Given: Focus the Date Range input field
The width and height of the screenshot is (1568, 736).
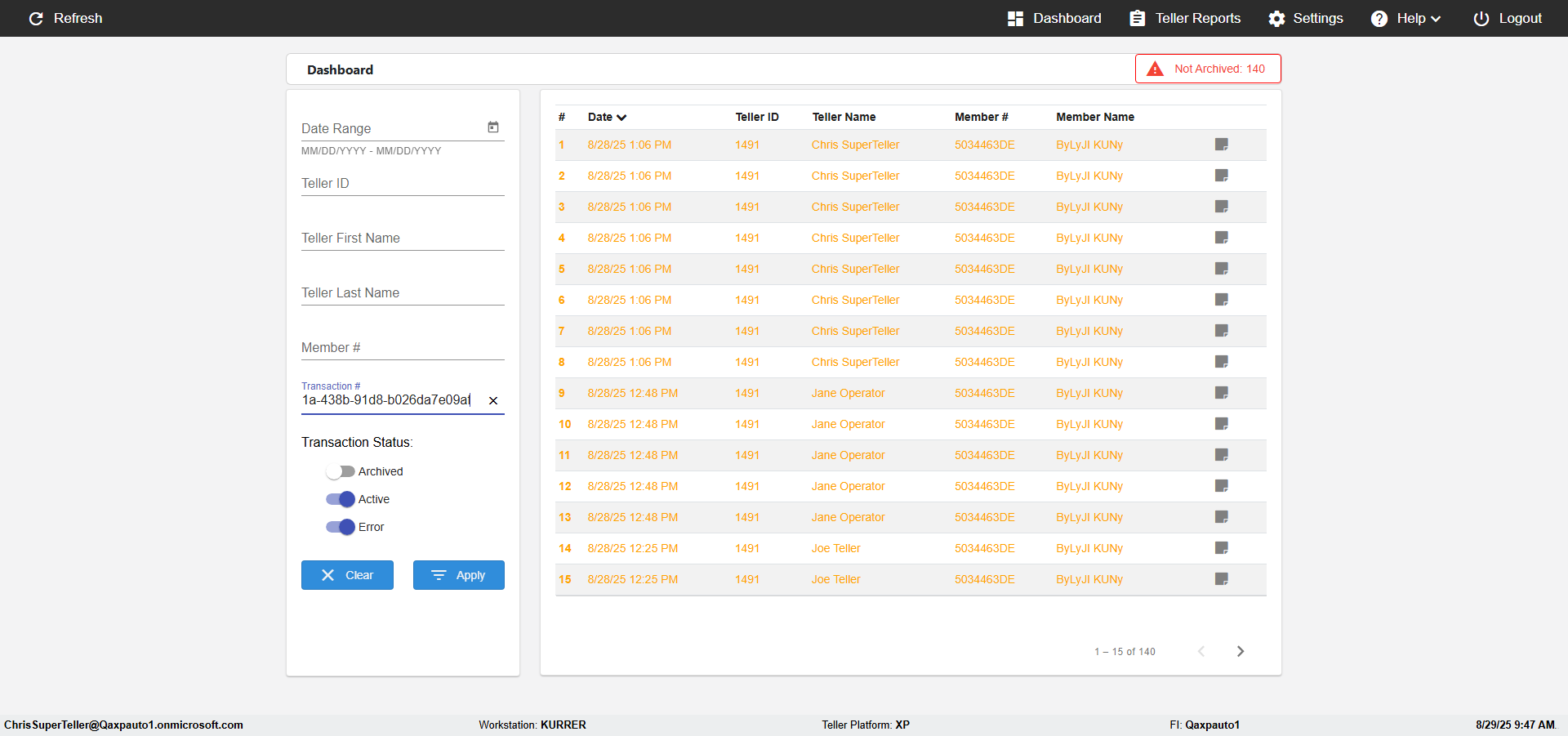Looking at the screenshot, I should click(x=392, y=128).
